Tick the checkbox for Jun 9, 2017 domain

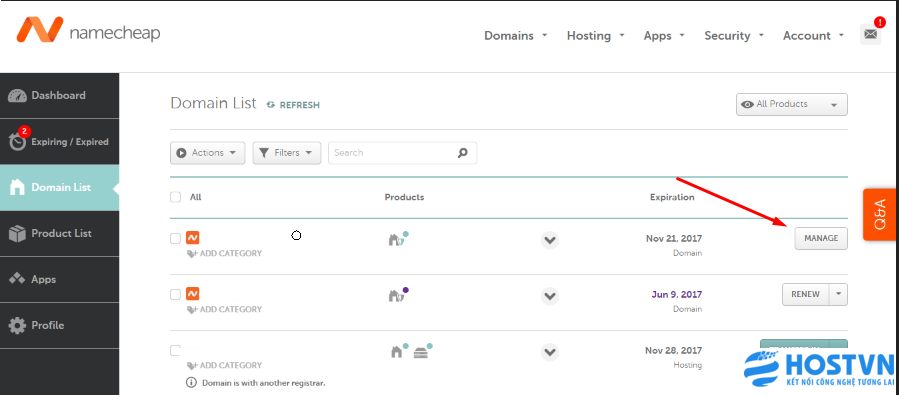pyautogui.click(x=175, y=295)
